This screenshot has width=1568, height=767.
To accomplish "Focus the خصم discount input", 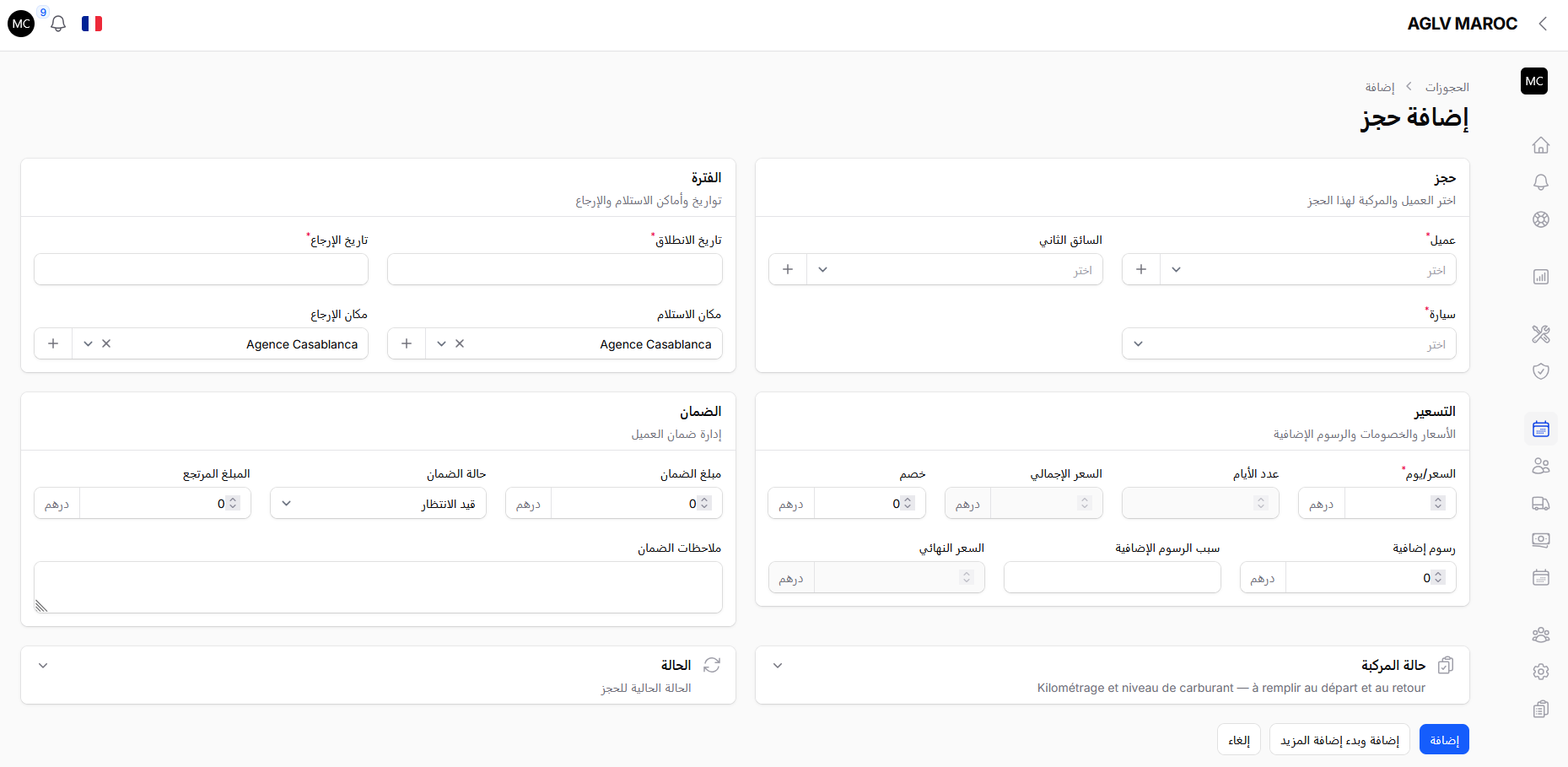I will (870, 503).
